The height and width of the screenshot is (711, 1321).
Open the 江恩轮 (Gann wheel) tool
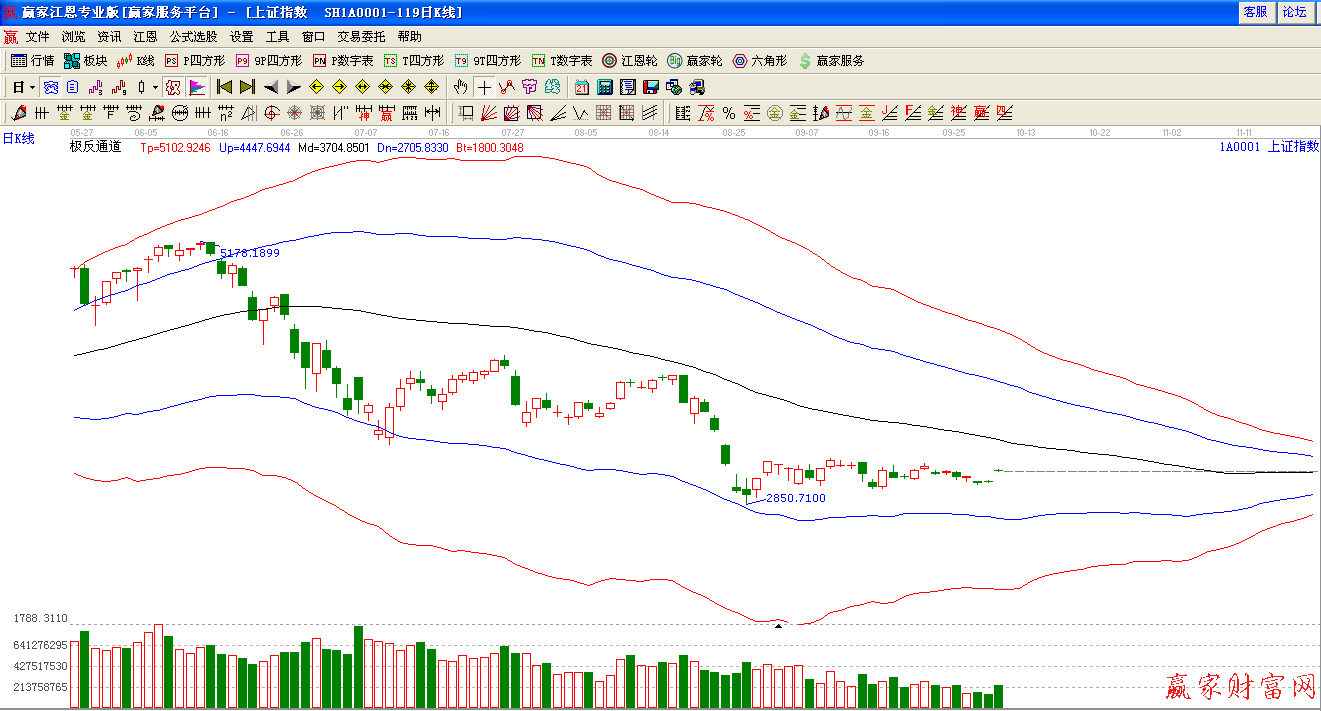pyautogui.click(x=629, y=61)
